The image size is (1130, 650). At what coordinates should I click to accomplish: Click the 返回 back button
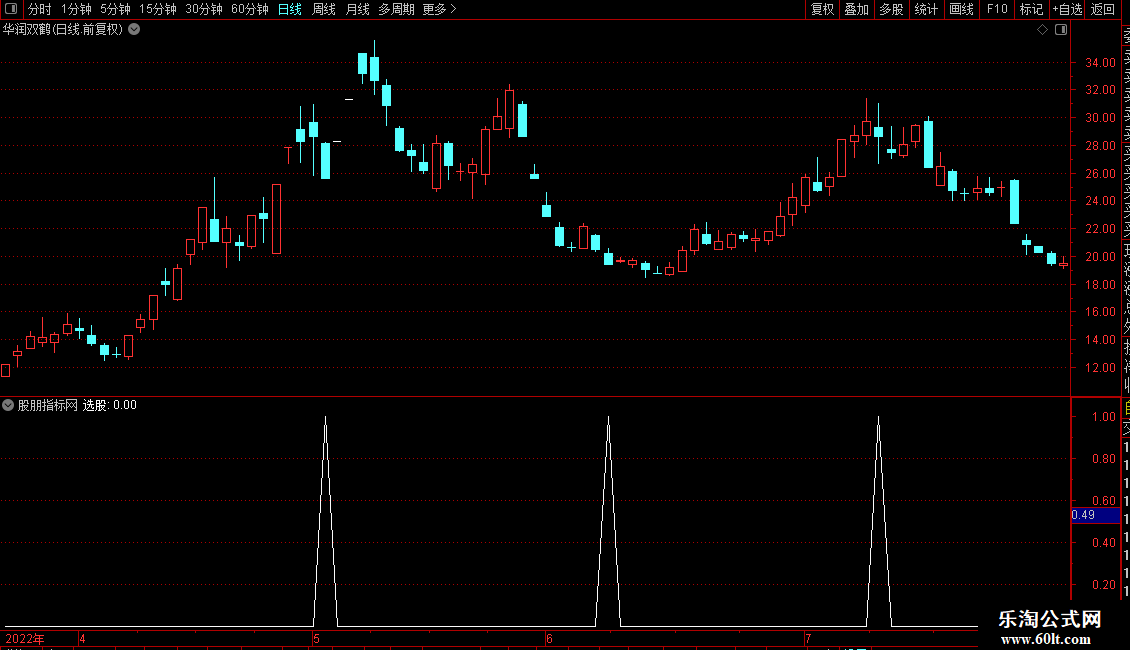1103,9
